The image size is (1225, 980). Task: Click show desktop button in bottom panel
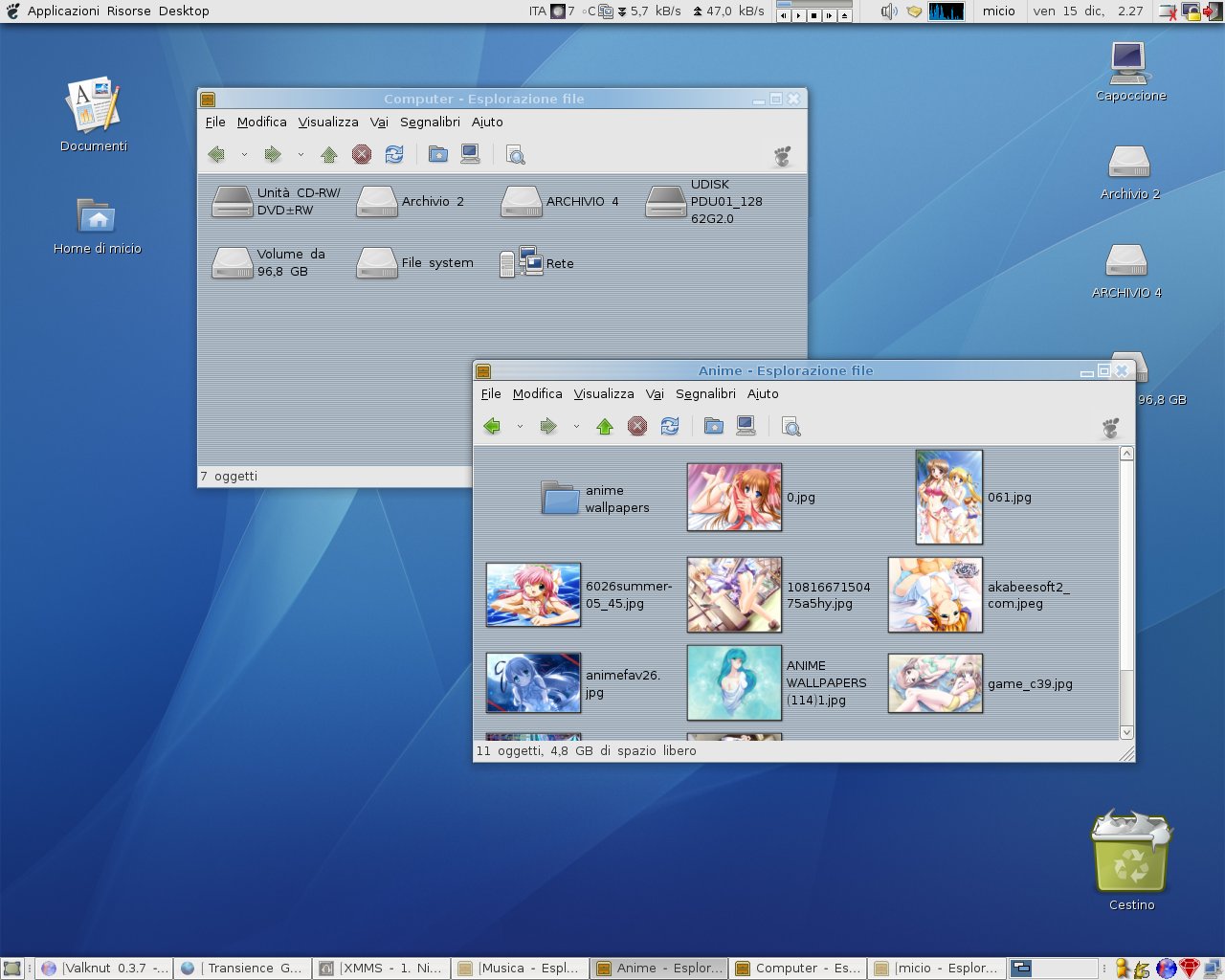point(11,968)
